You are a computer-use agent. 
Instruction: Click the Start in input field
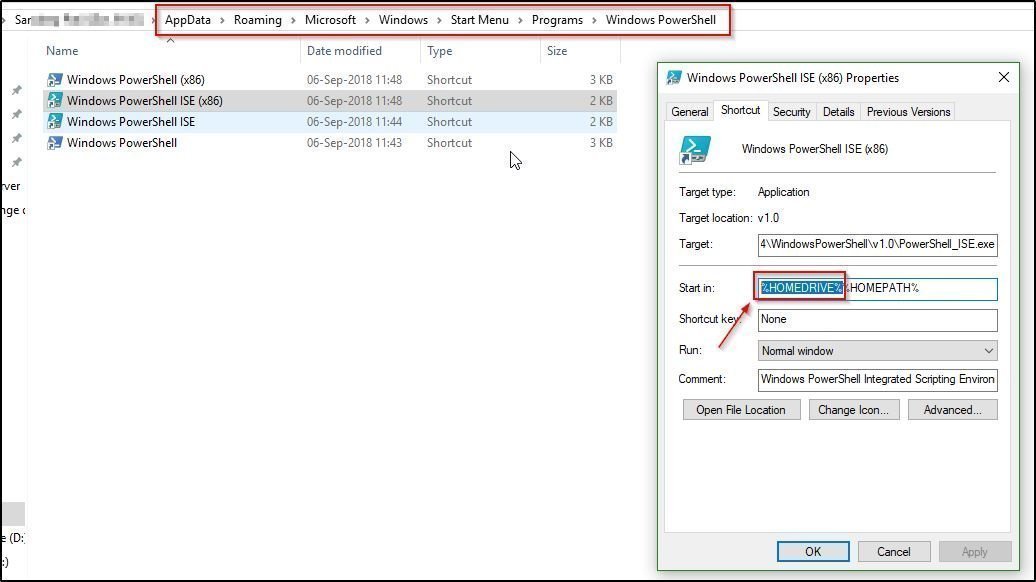pos(877,289)
